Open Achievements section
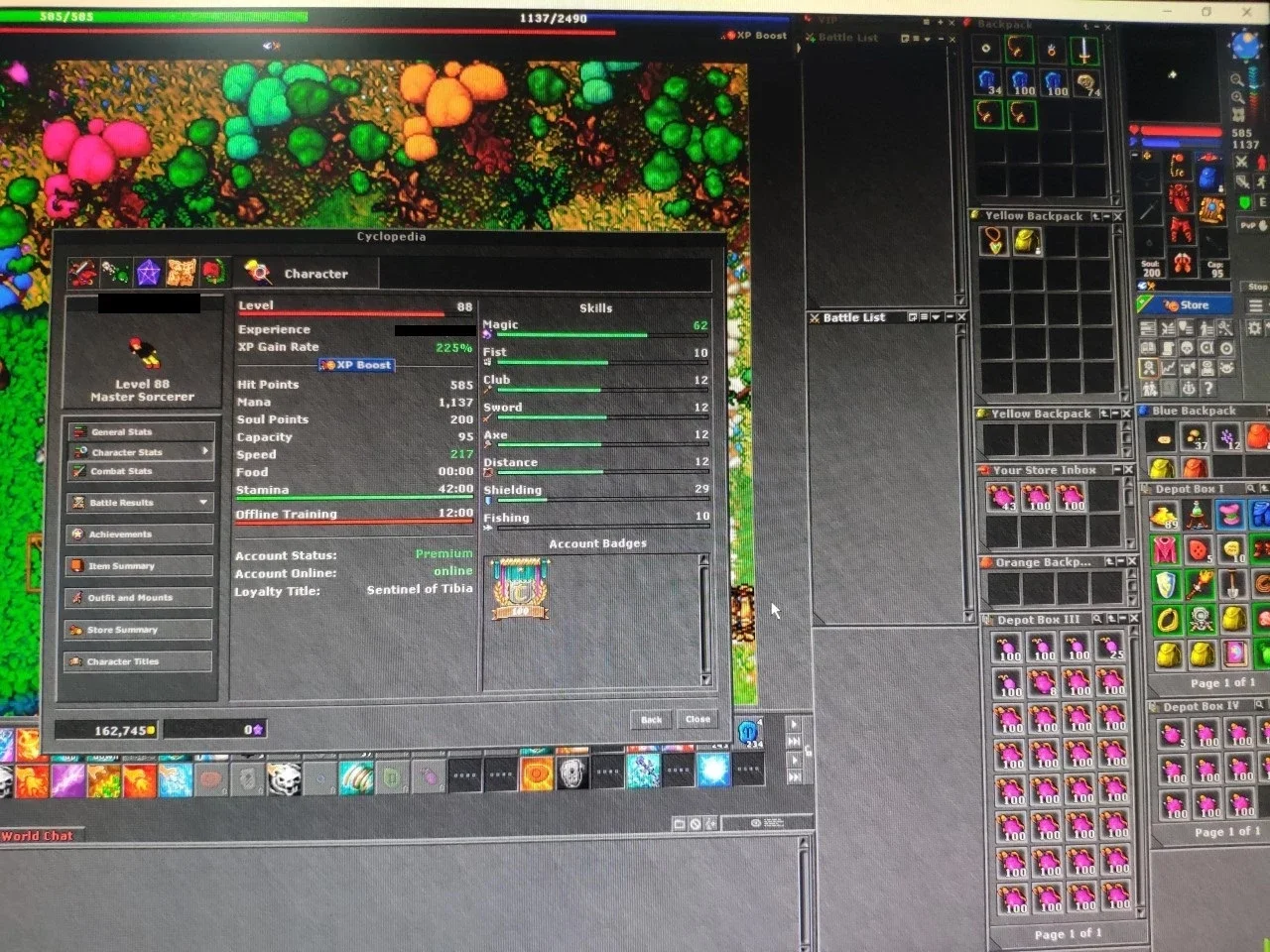Viewport: 1270px width, 952px height. coord(140,535)
